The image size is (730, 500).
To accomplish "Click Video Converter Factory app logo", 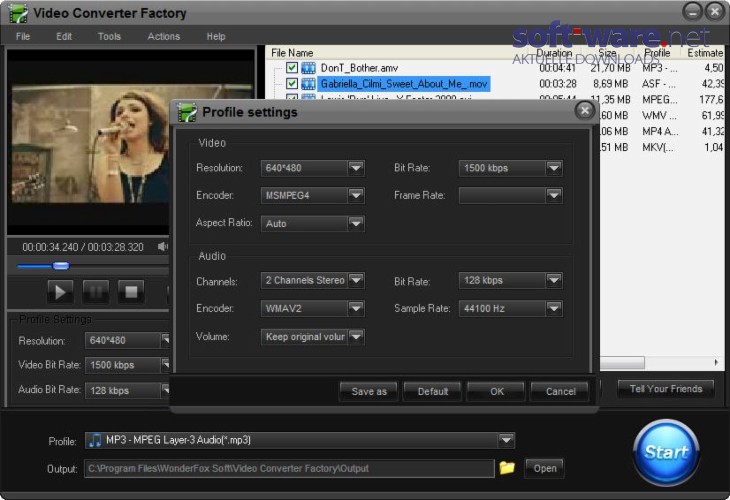I will click(18, 13).
